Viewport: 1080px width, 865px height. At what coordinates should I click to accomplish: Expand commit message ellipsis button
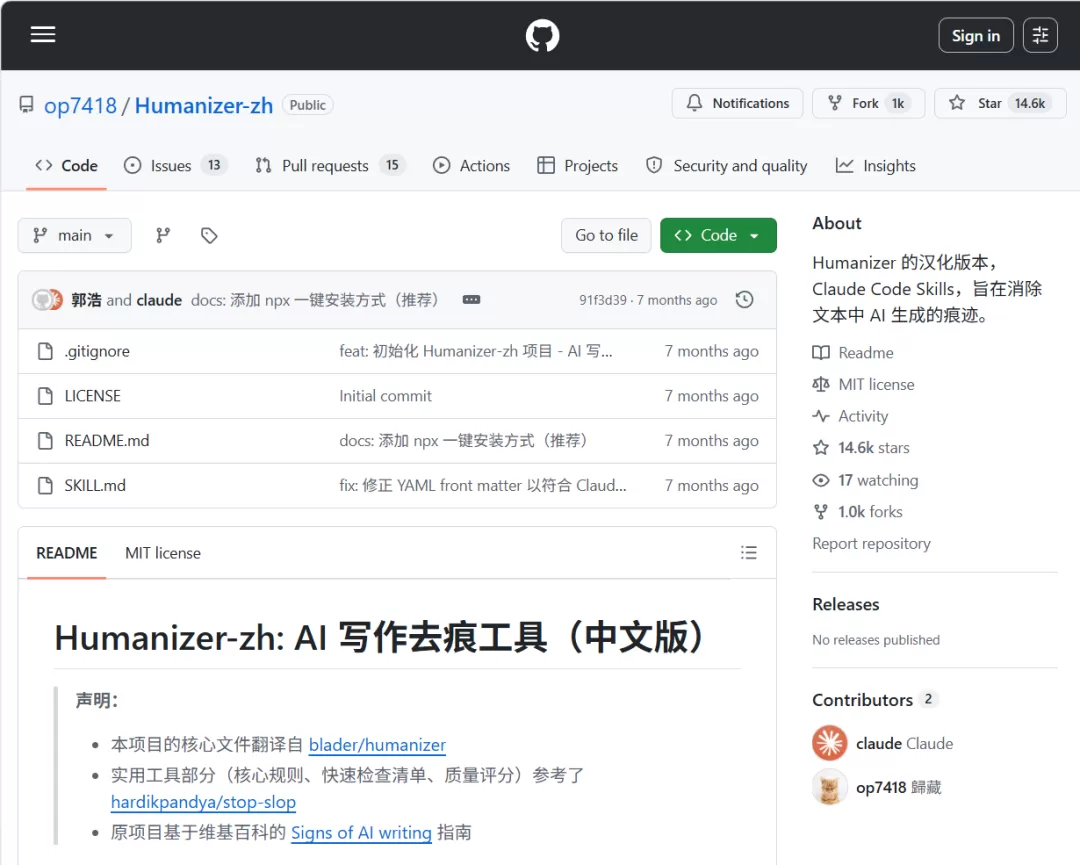pyautogui.click(x=471, y=300)
